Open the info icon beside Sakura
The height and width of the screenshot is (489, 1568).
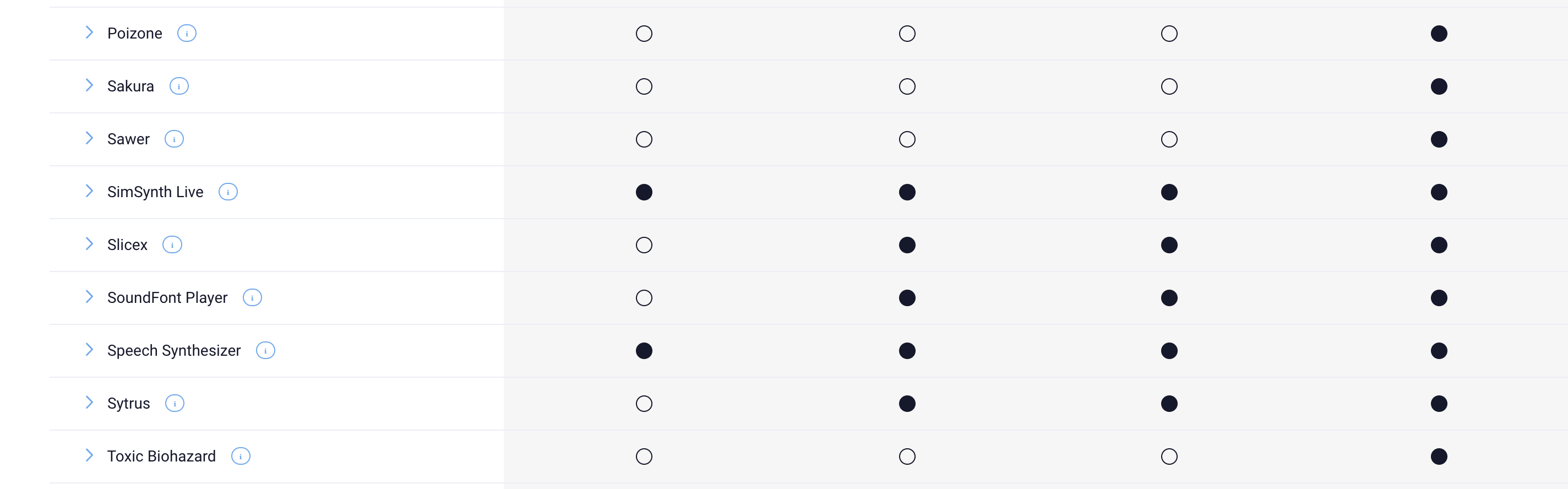178,86
